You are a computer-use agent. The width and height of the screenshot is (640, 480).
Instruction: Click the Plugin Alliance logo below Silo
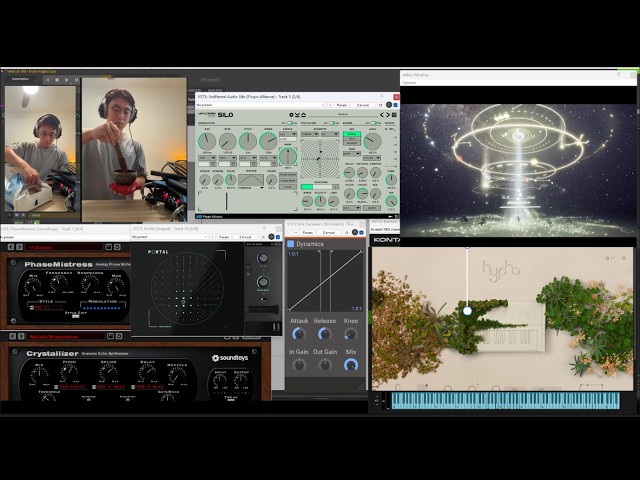[209, 217]
